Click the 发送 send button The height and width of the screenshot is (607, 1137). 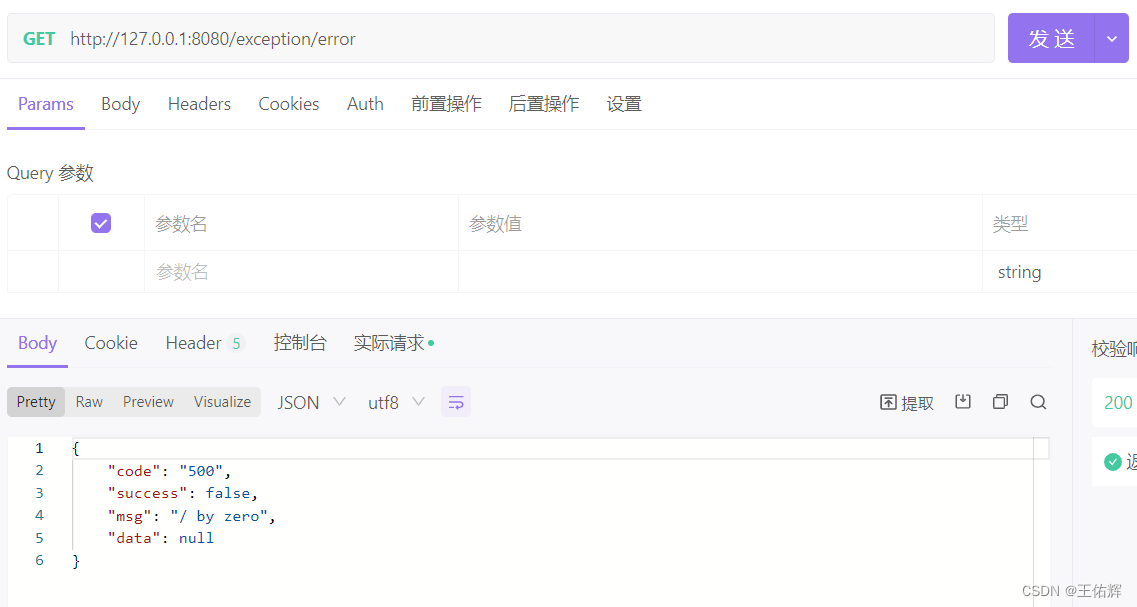(1051, 38)
